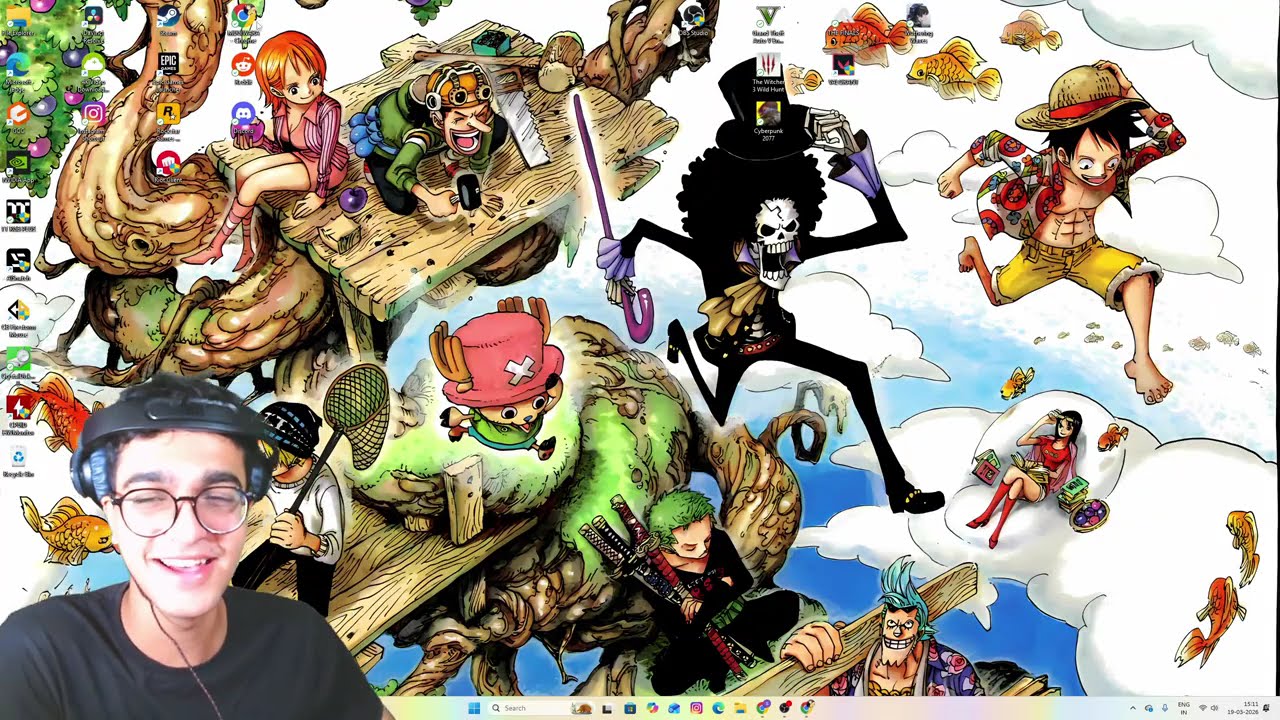Open File Explorer from the taskbar
This screenshot has width=1280, height=720.
tap(740, 708)
